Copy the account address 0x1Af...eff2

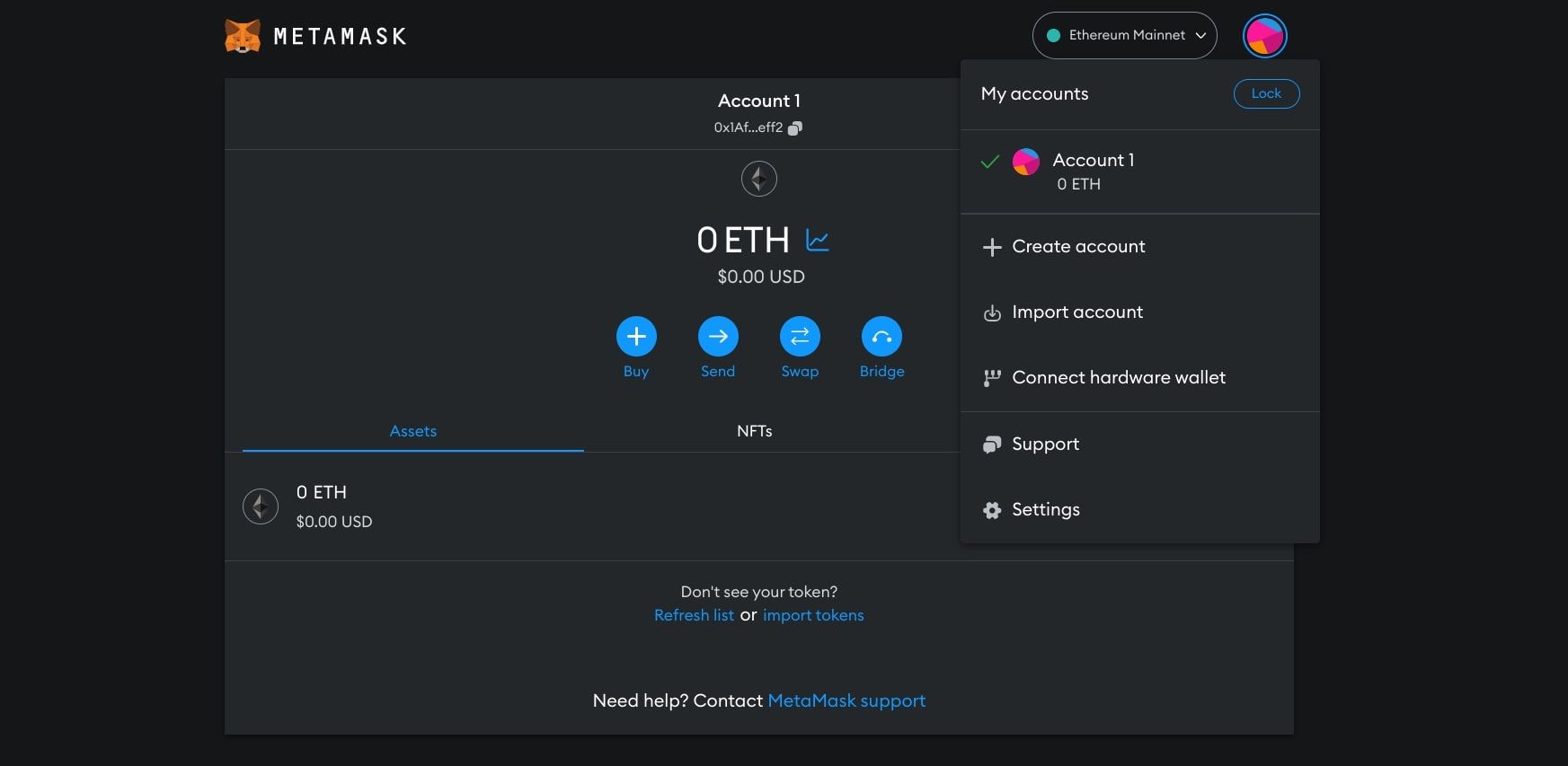click(x=757, y=128)
